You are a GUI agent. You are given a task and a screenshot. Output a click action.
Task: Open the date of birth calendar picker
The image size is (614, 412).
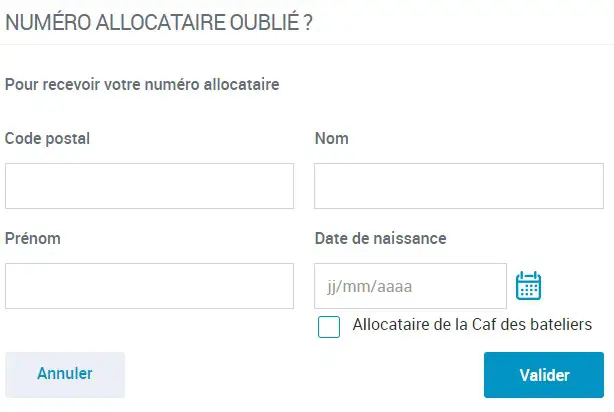point(528,286)
